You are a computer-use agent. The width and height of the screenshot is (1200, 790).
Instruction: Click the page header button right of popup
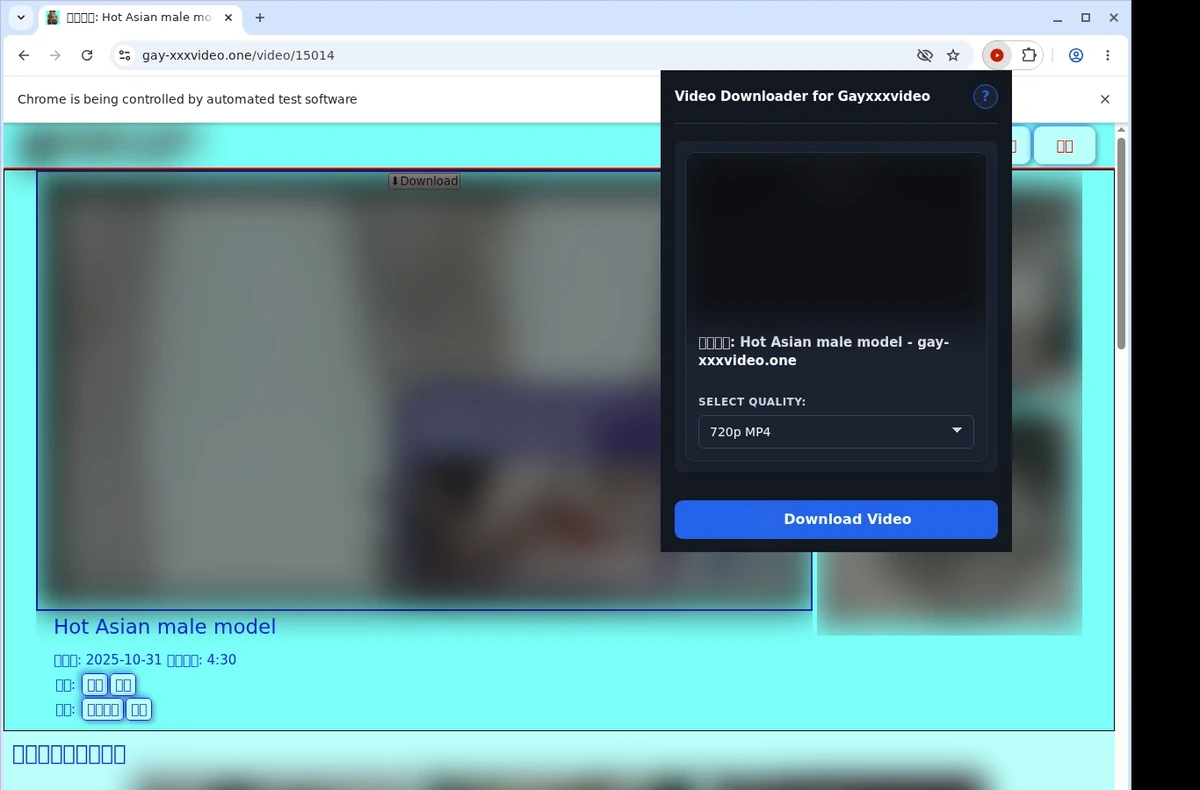[1064, 146]
